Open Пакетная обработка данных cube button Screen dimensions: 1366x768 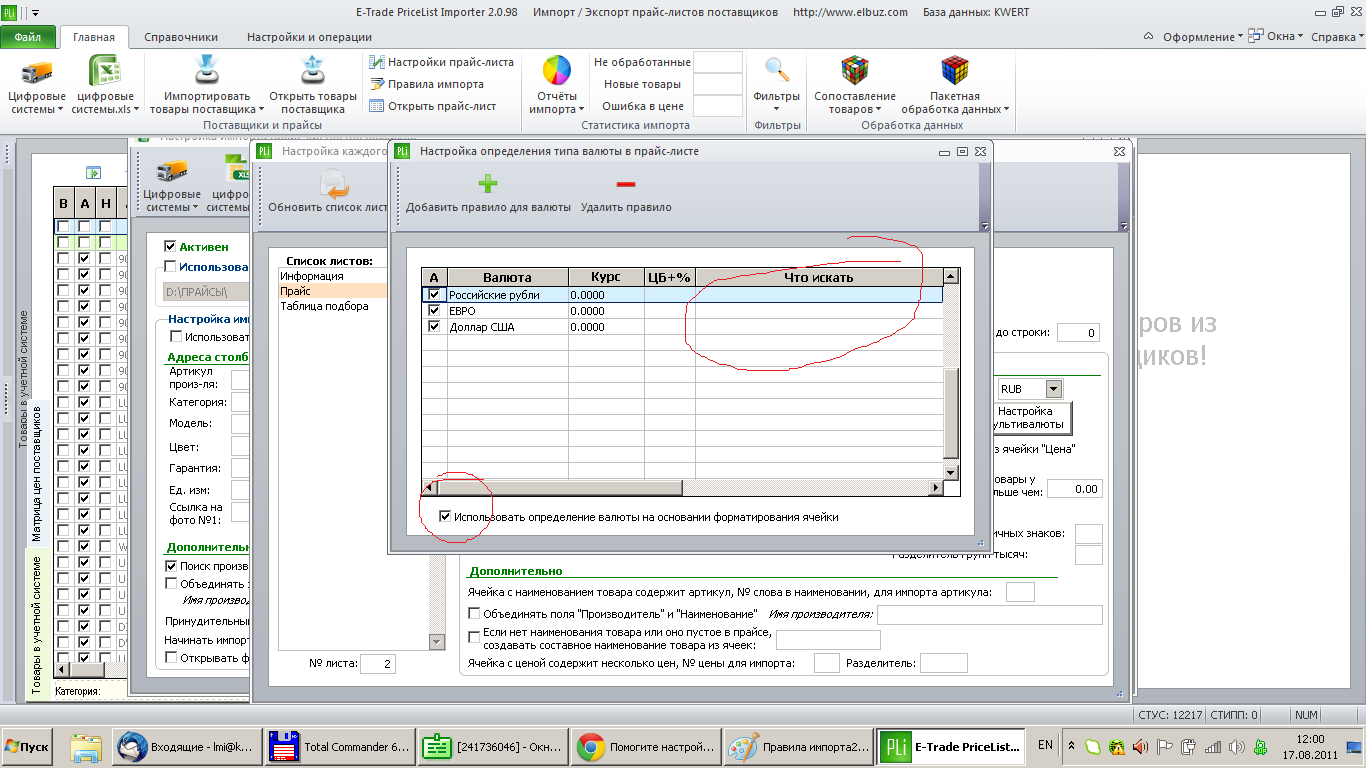955,86
